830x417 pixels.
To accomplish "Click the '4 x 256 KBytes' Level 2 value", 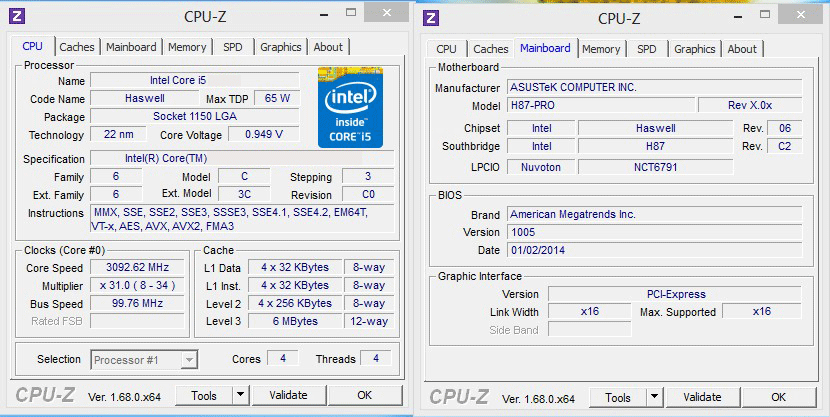I will tap(295, 303).
